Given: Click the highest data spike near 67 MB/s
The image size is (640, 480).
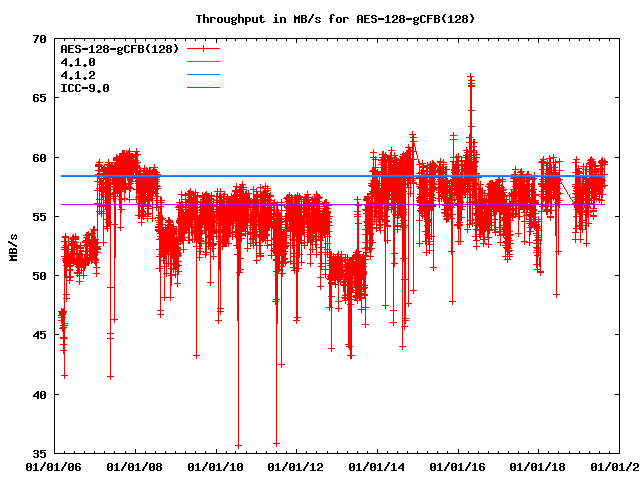Looking at the screenshot, I should (470, 78).
